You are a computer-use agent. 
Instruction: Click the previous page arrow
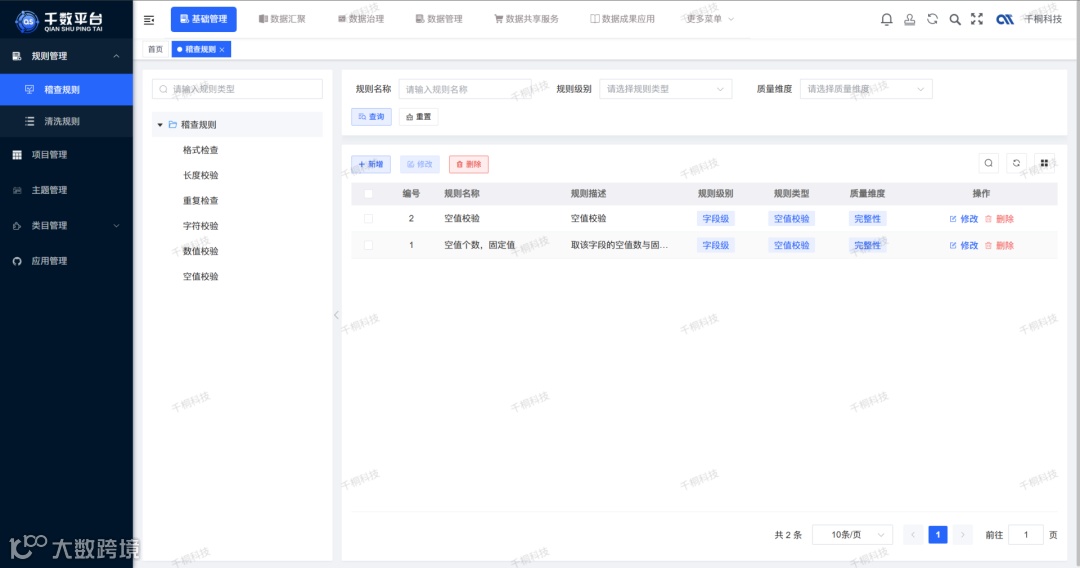[913, 535]
